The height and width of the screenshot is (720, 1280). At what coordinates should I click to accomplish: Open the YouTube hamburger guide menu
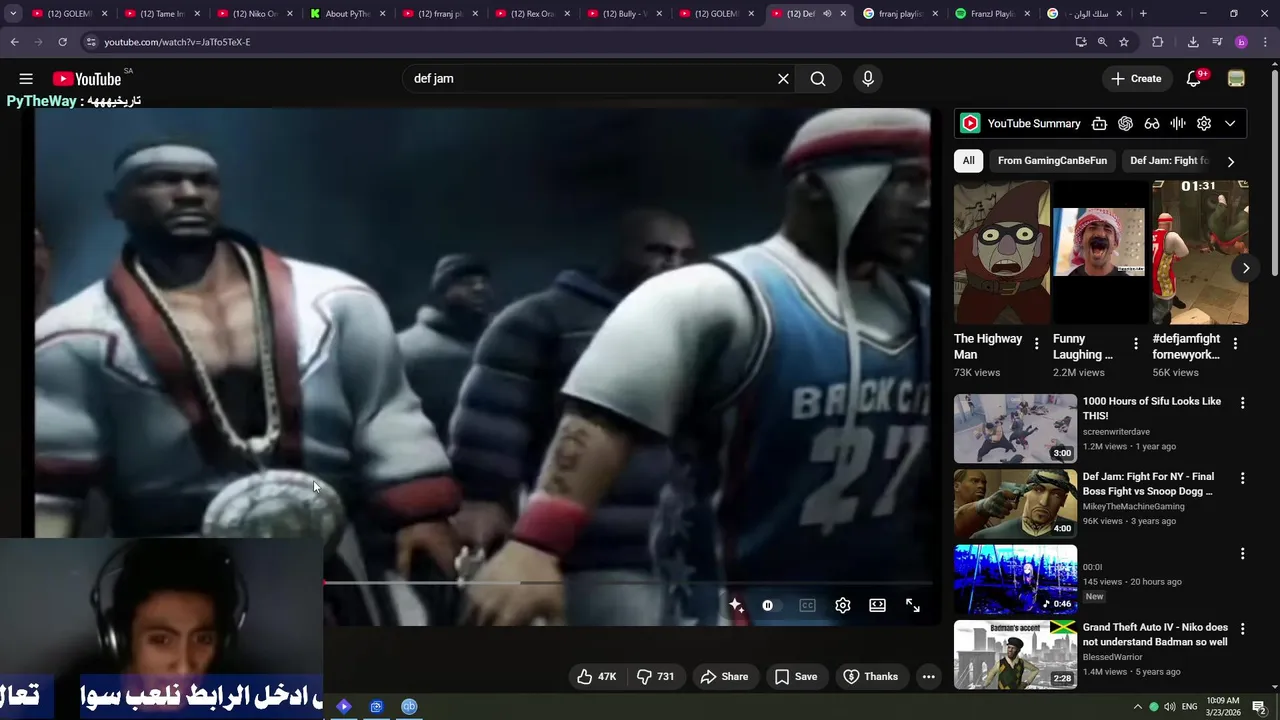26,79
